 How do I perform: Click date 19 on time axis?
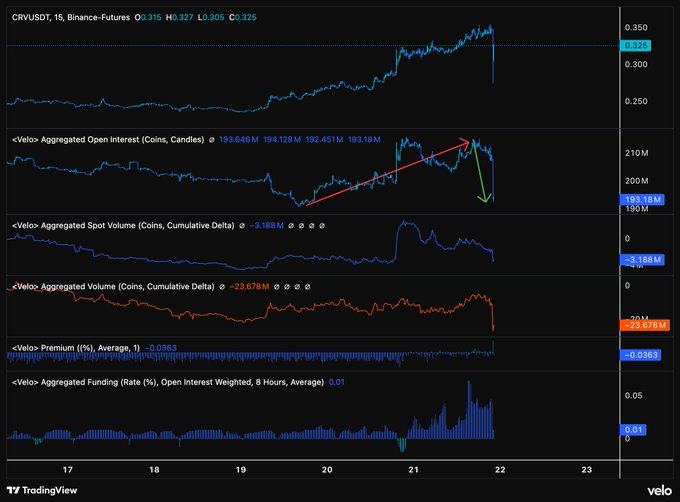point(241,469)
